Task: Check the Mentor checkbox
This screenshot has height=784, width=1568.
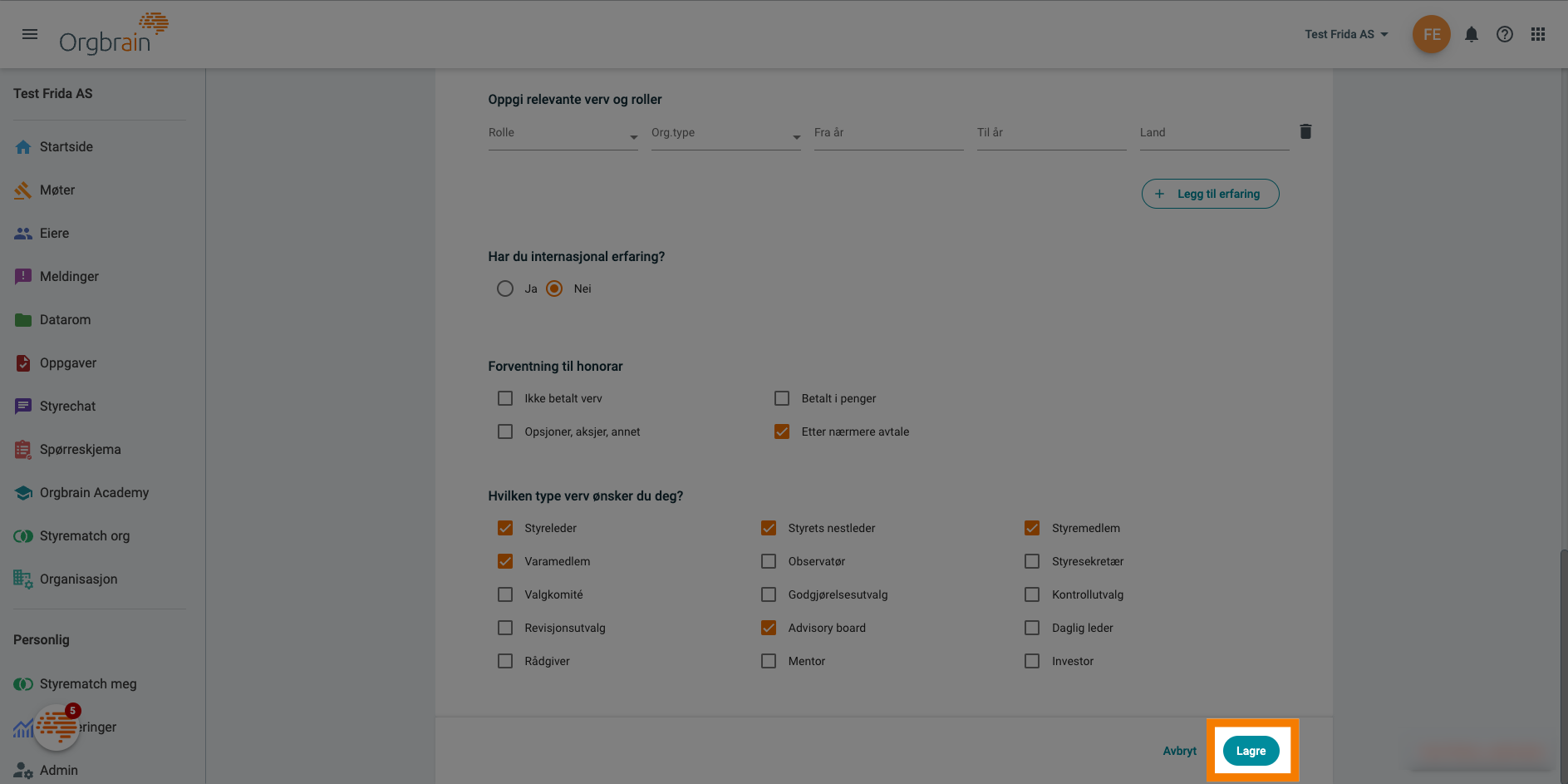Action: (x=769, y=661)
